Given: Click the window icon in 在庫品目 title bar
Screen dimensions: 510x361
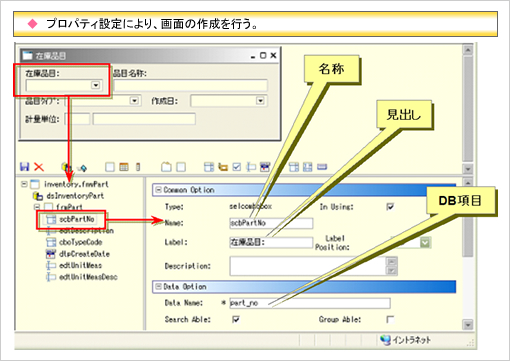Looking at the screenshot, I should [x=27, y=56].
